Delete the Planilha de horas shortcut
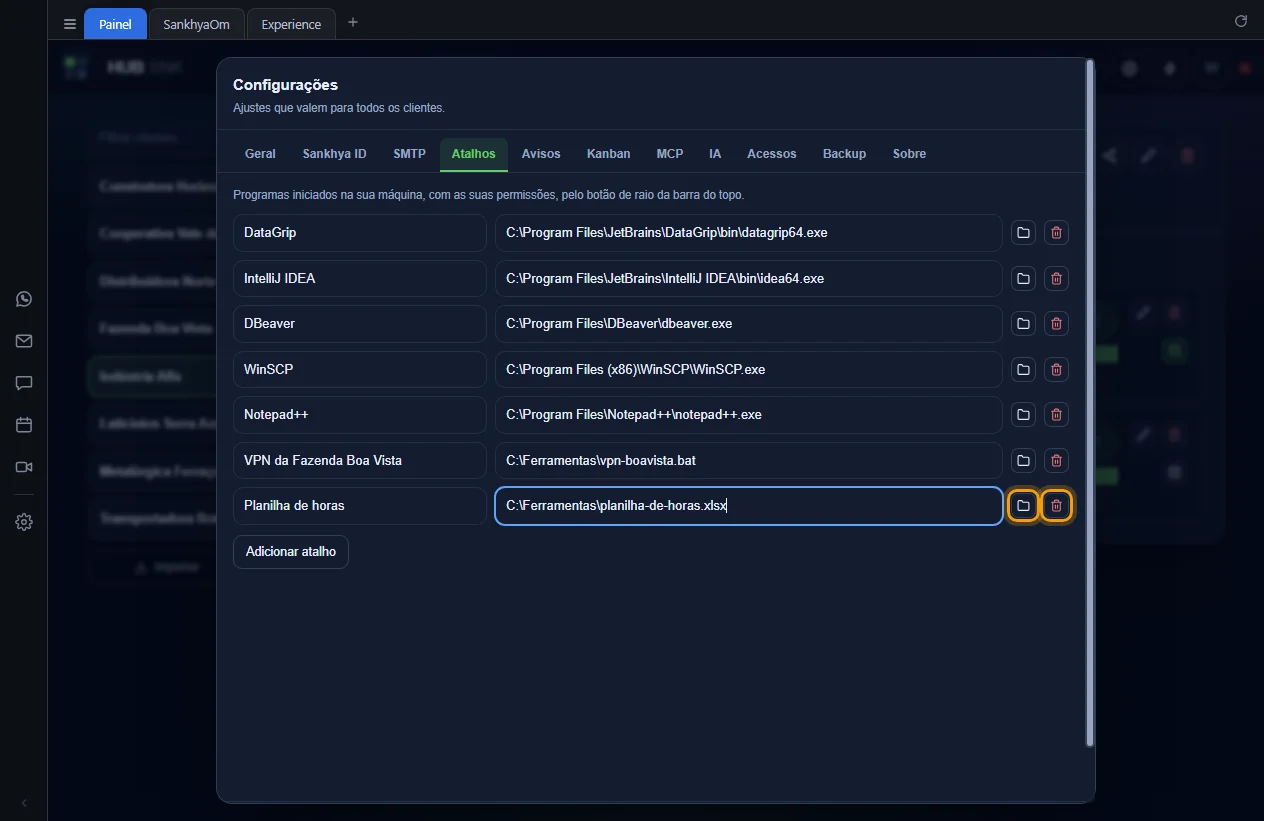 coord(1056,506)
